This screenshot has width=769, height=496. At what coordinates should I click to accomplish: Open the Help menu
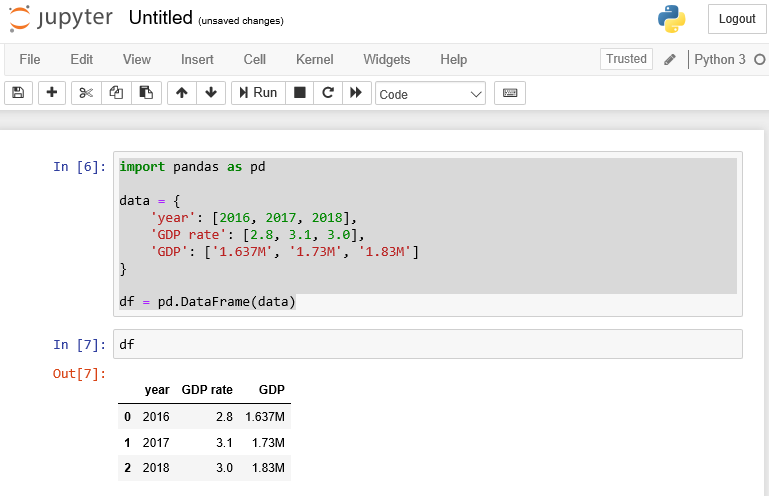(x=453, y=59)
